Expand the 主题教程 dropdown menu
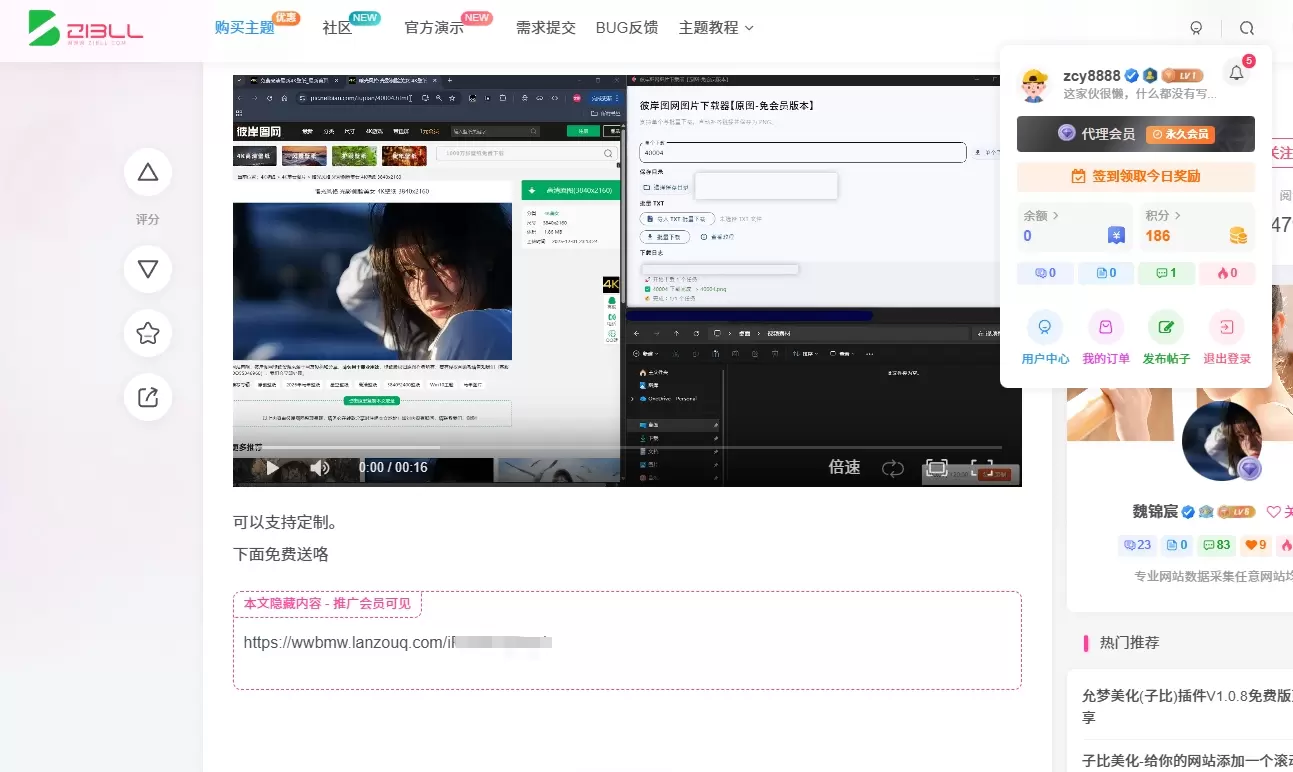This screenshot has width=1293, height=772. pos(716,28)
